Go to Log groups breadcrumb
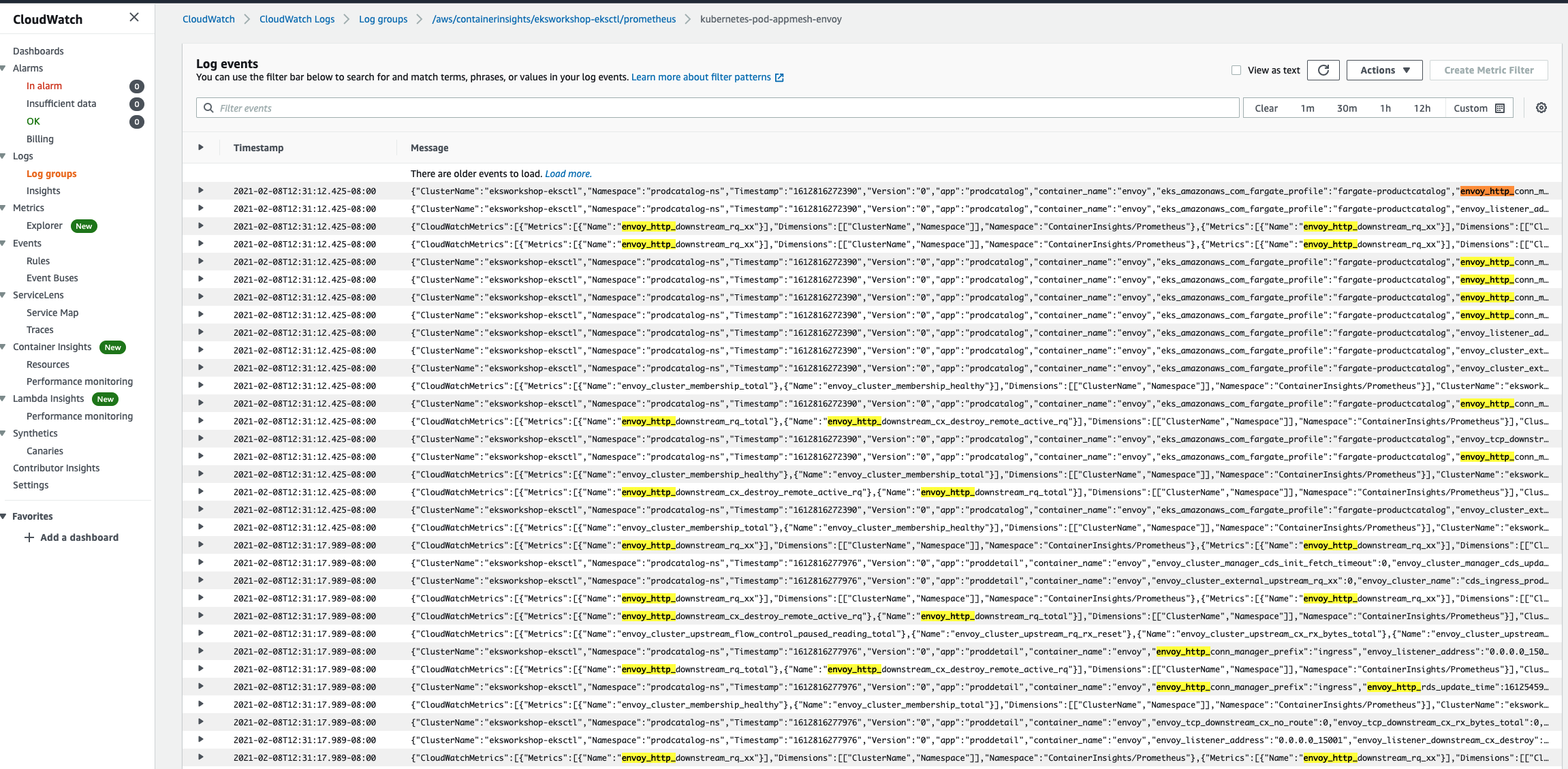This screenshot has width=1568, height=769. (x=383, y=19)
